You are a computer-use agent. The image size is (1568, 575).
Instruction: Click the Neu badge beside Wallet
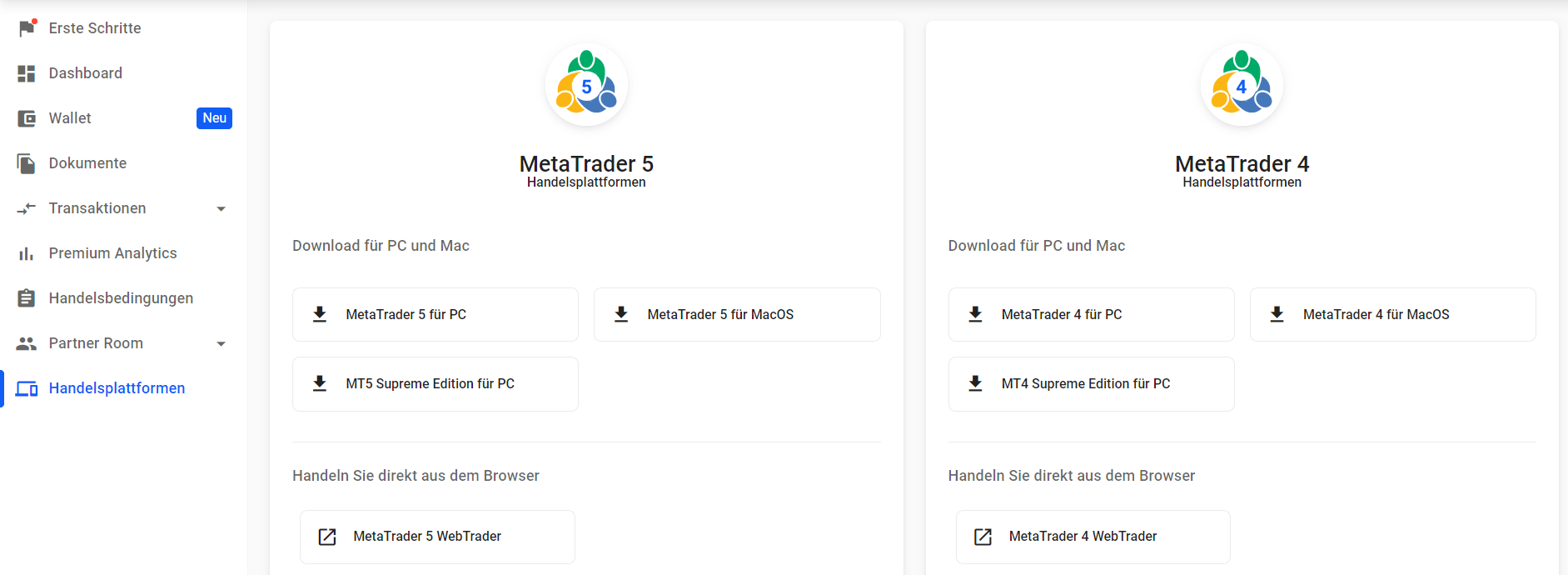tap(214, 118)
